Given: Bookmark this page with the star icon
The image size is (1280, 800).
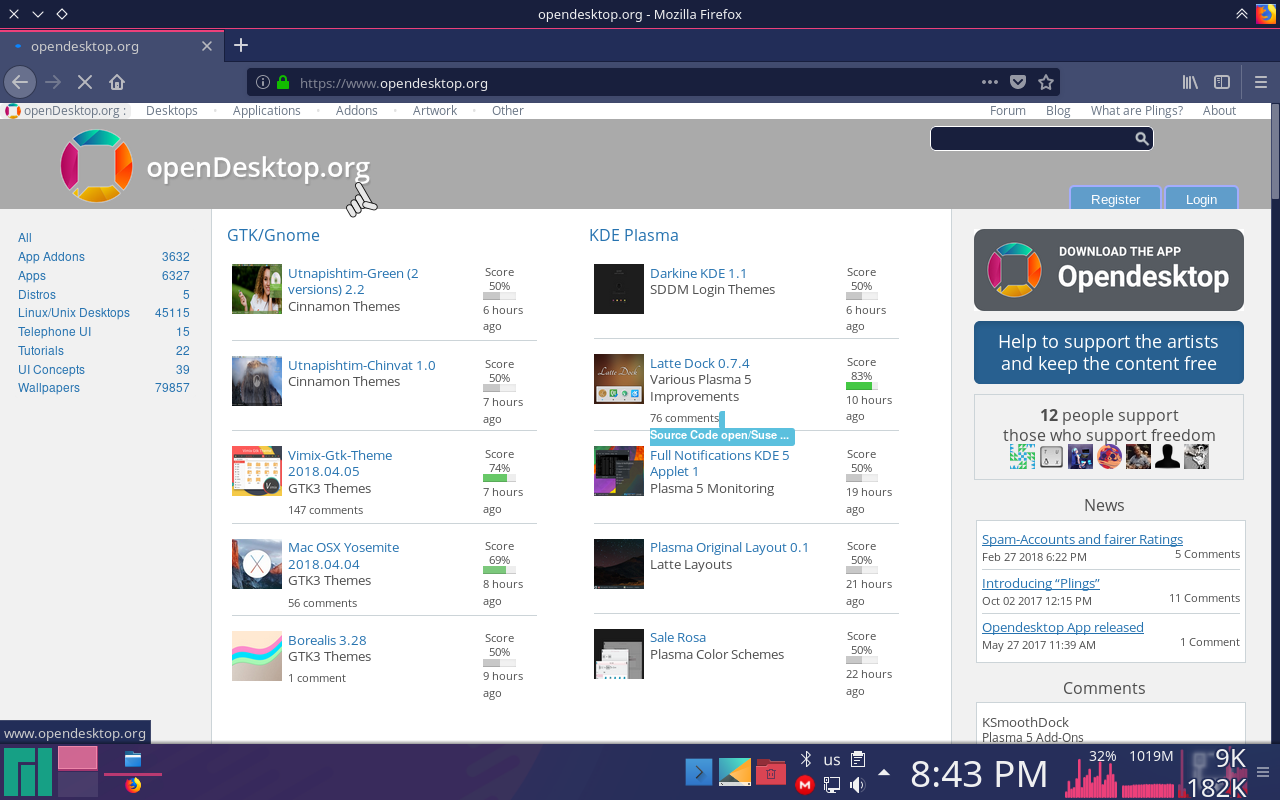Looking at the screenshot, I should (1046, 82).
